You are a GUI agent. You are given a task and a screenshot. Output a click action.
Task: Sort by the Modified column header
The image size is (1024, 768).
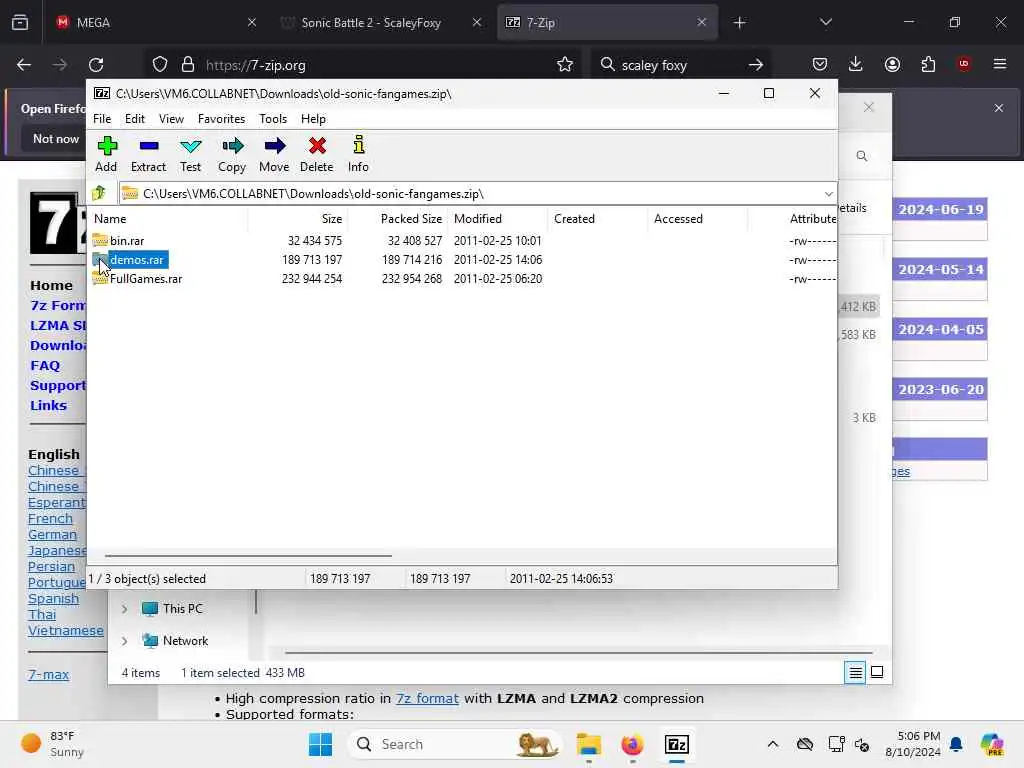tap(498, 219)
